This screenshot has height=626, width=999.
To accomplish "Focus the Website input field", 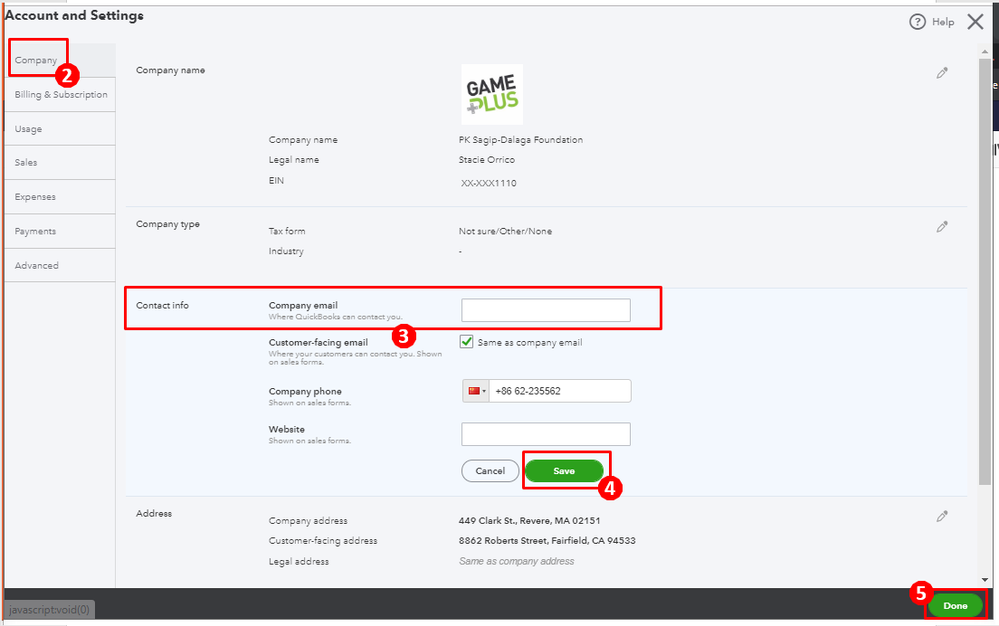I will click(546, 434).
